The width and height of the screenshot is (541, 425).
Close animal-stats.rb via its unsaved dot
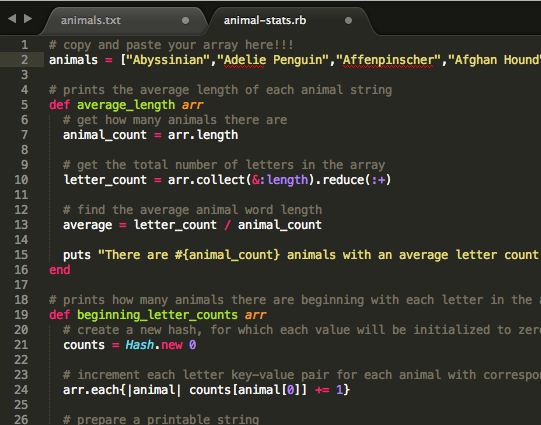348,21
